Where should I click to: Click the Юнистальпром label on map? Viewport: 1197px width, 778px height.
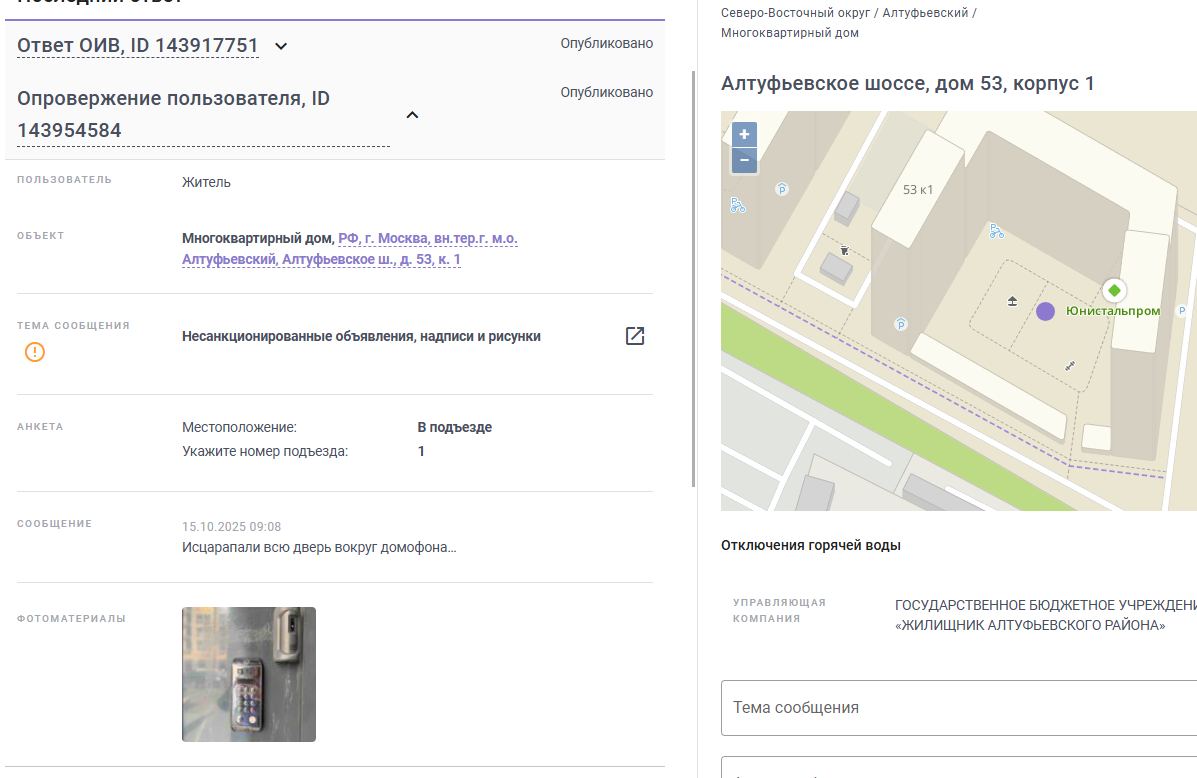point(1113,311)
